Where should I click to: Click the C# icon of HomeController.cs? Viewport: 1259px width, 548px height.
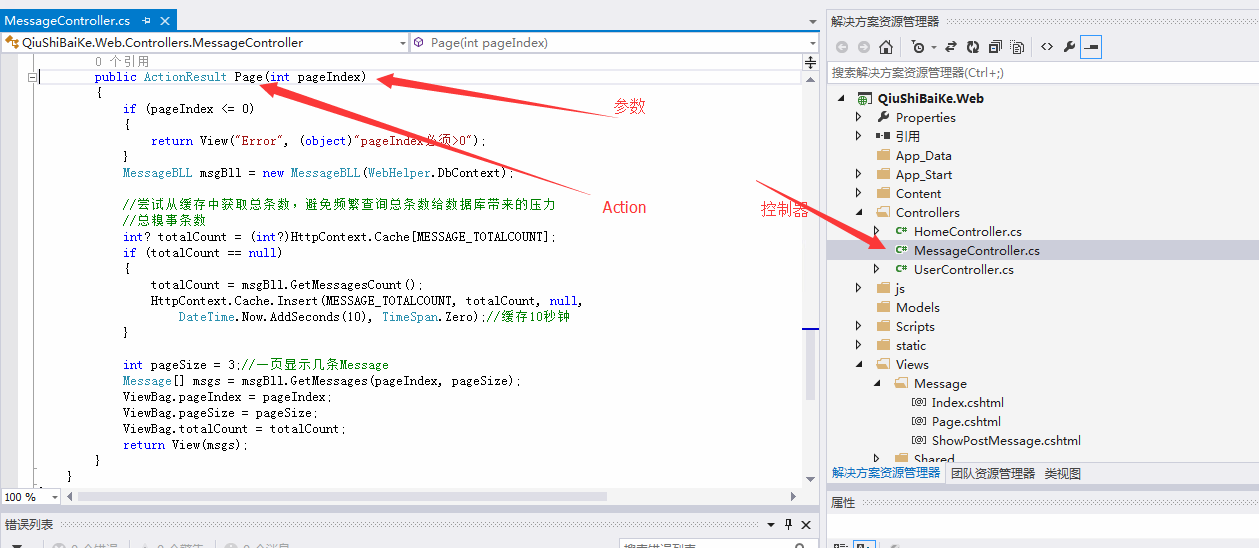[x=901, y=231]
